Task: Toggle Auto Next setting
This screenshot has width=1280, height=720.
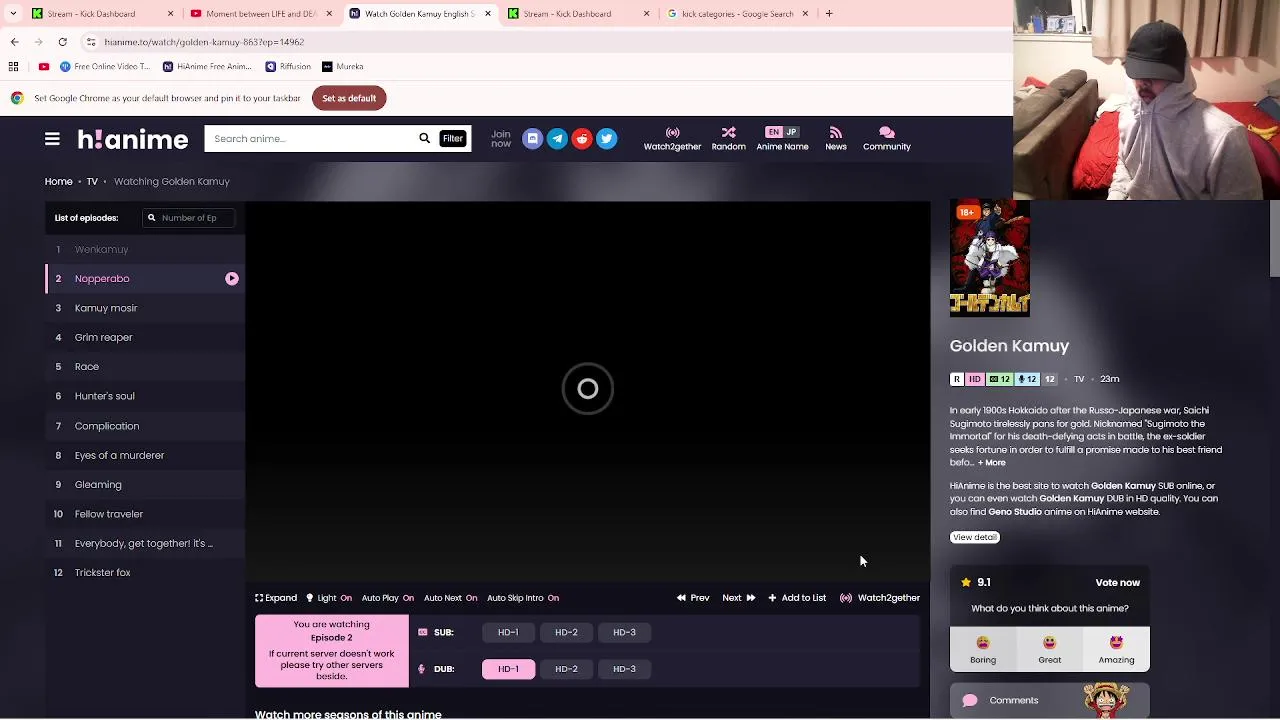Action: tap(450, 598)
